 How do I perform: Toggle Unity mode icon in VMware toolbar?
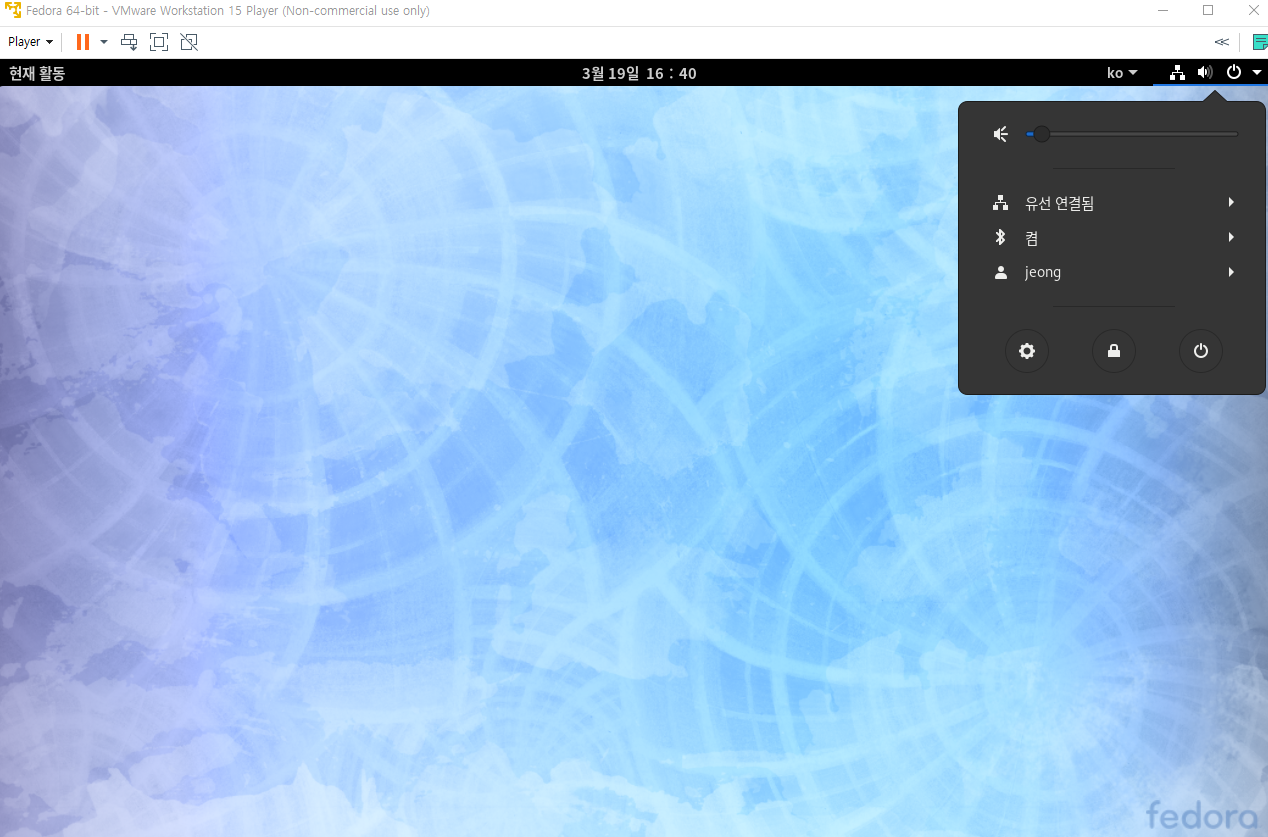click(x=189, y=42)
